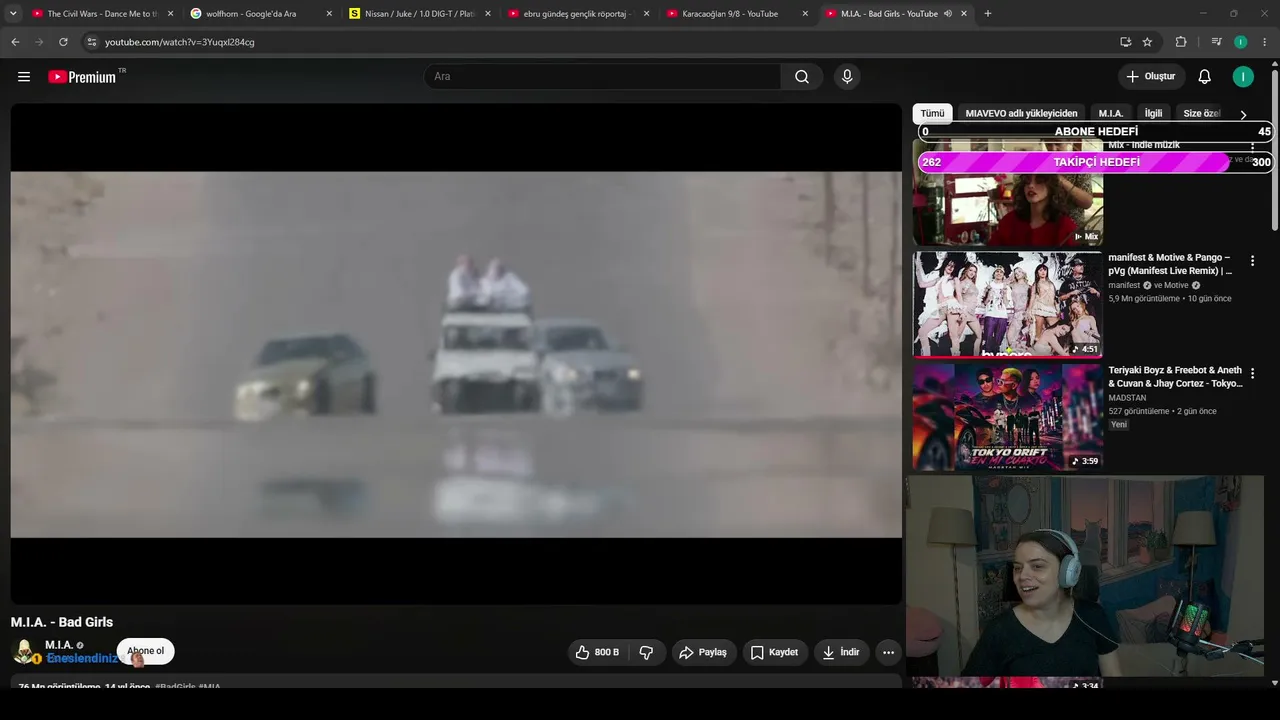1280x720 pixels.
Task: Open the M.I.A. channel name link
Action: [x=59, y=645]
